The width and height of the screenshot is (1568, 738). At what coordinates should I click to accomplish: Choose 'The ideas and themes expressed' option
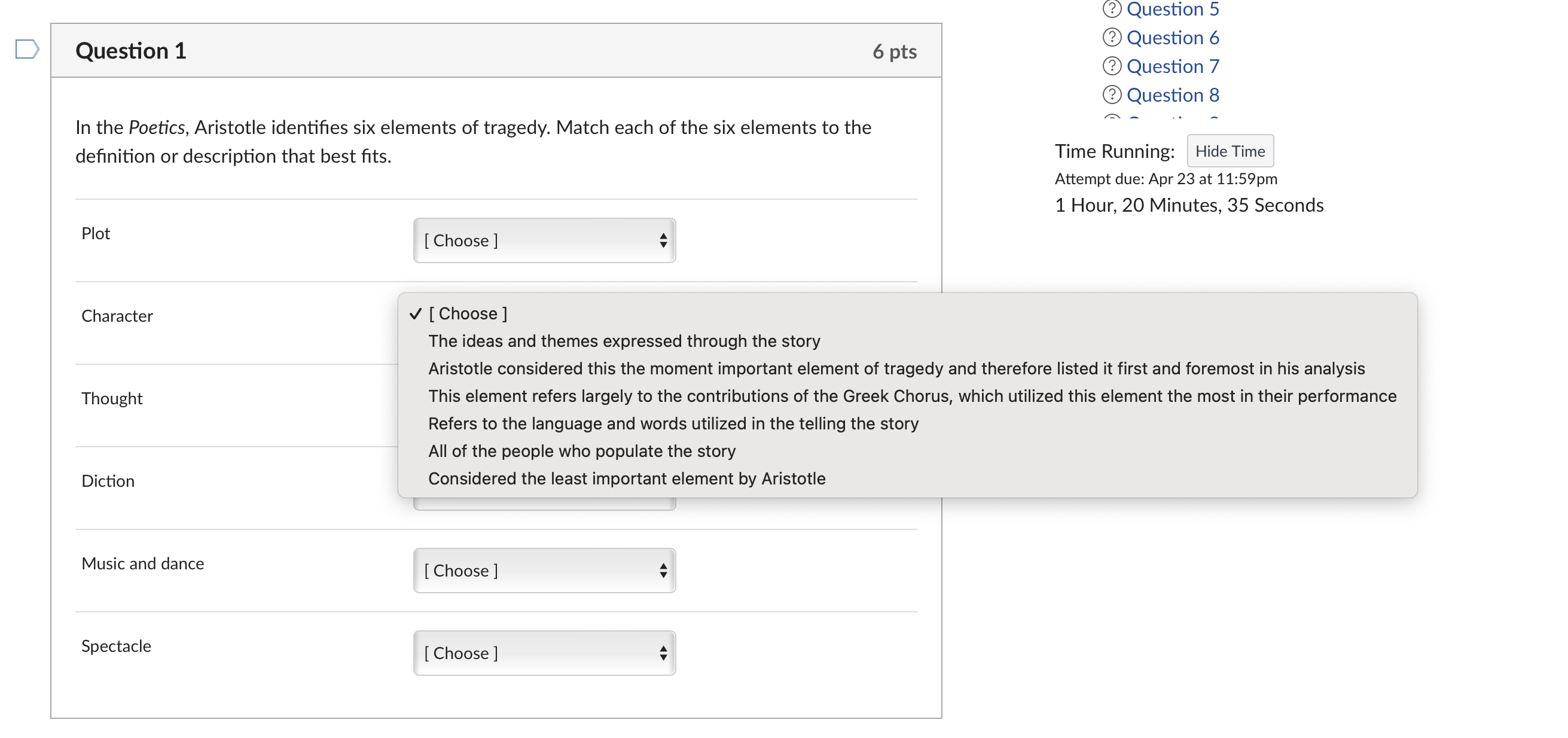(624, 341)
